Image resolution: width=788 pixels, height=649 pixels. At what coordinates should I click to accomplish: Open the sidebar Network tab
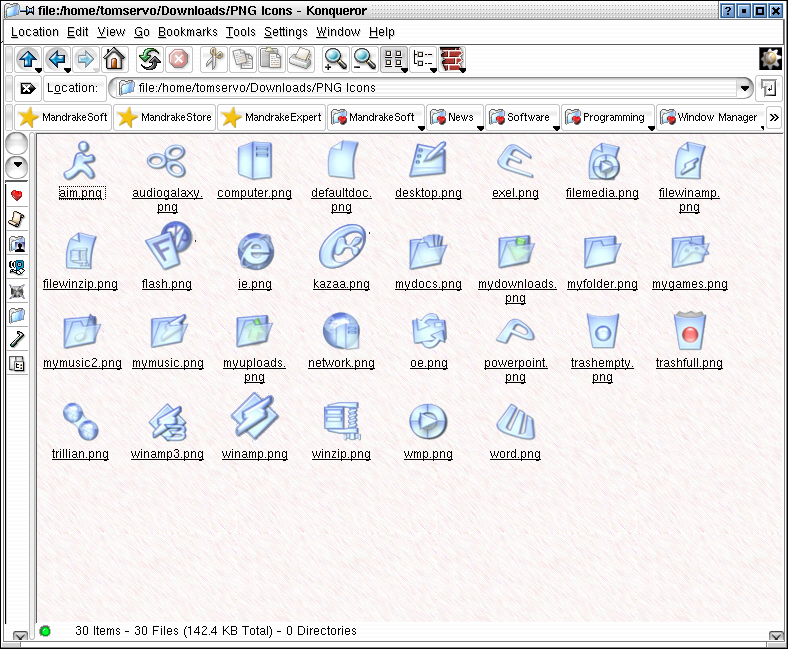tap(17, 267)
